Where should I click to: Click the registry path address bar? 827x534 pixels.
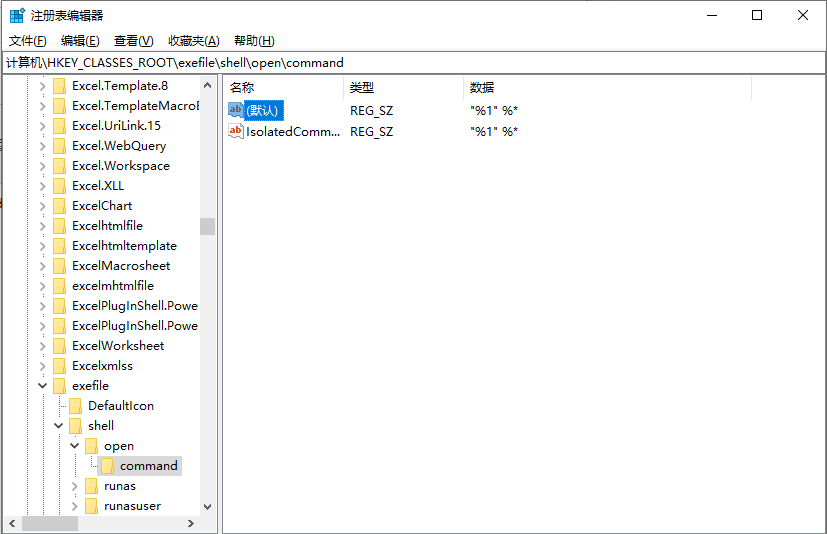click(x=414, y=63)
